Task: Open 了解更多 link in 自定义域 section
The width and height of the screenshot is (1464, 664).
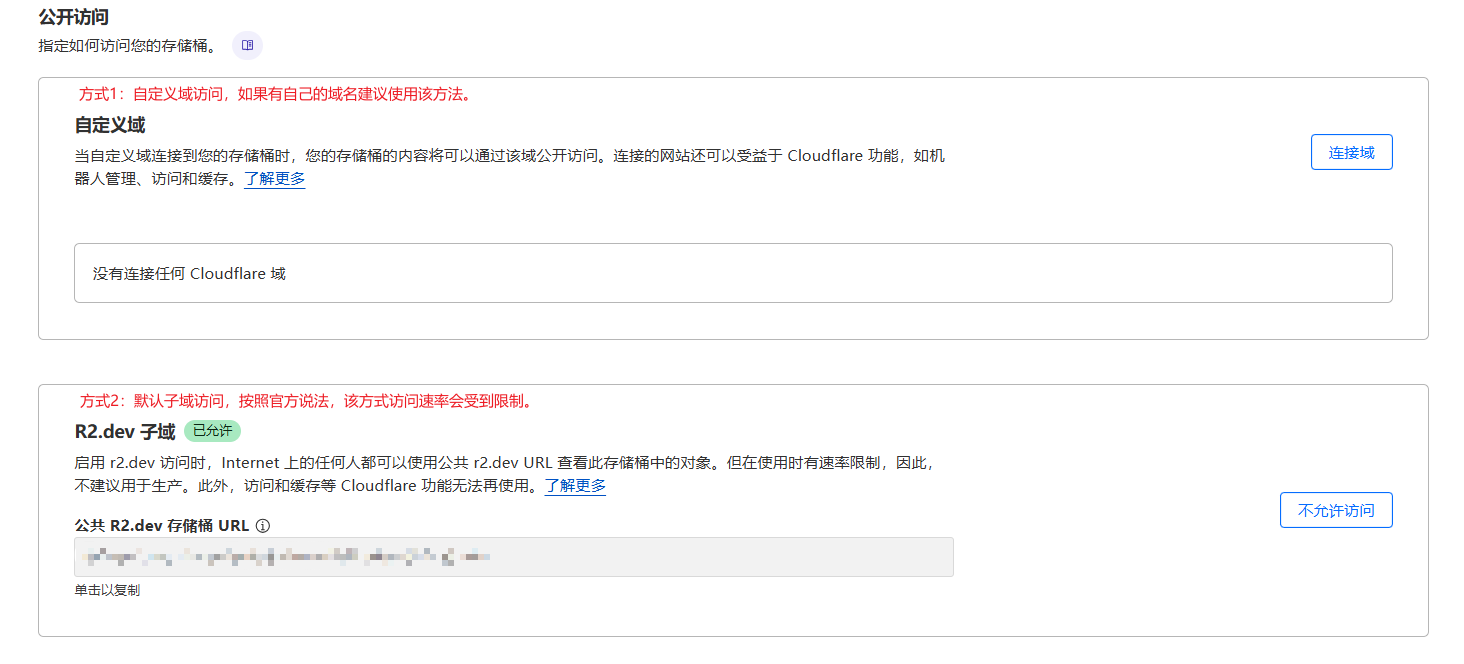Action: coord(274,179)
